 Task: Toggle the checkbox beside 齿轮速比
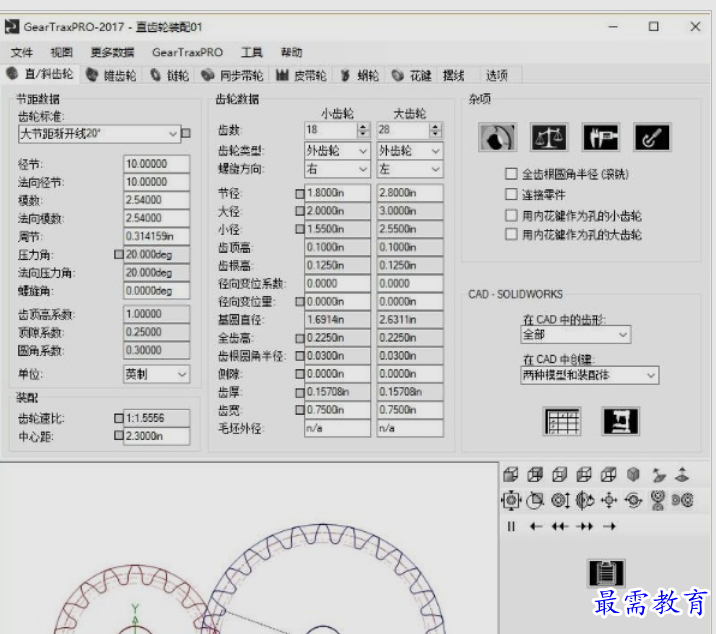click(x=119, y=418)
